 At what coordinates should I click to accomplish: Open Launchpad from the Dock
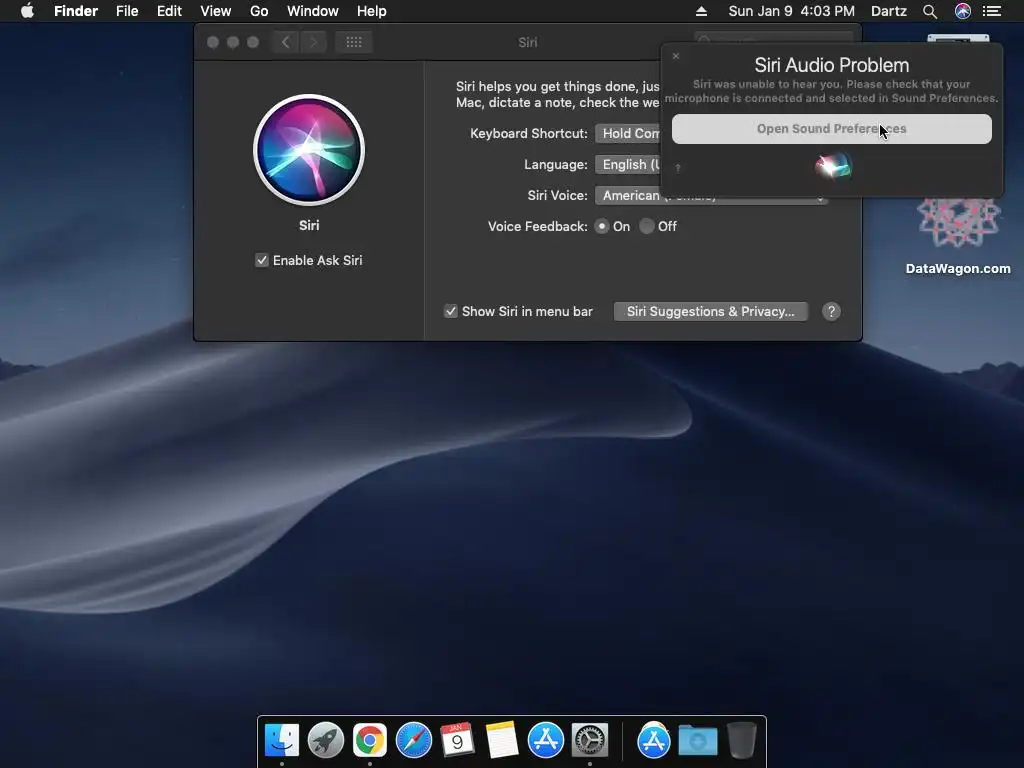pos(326,740)
